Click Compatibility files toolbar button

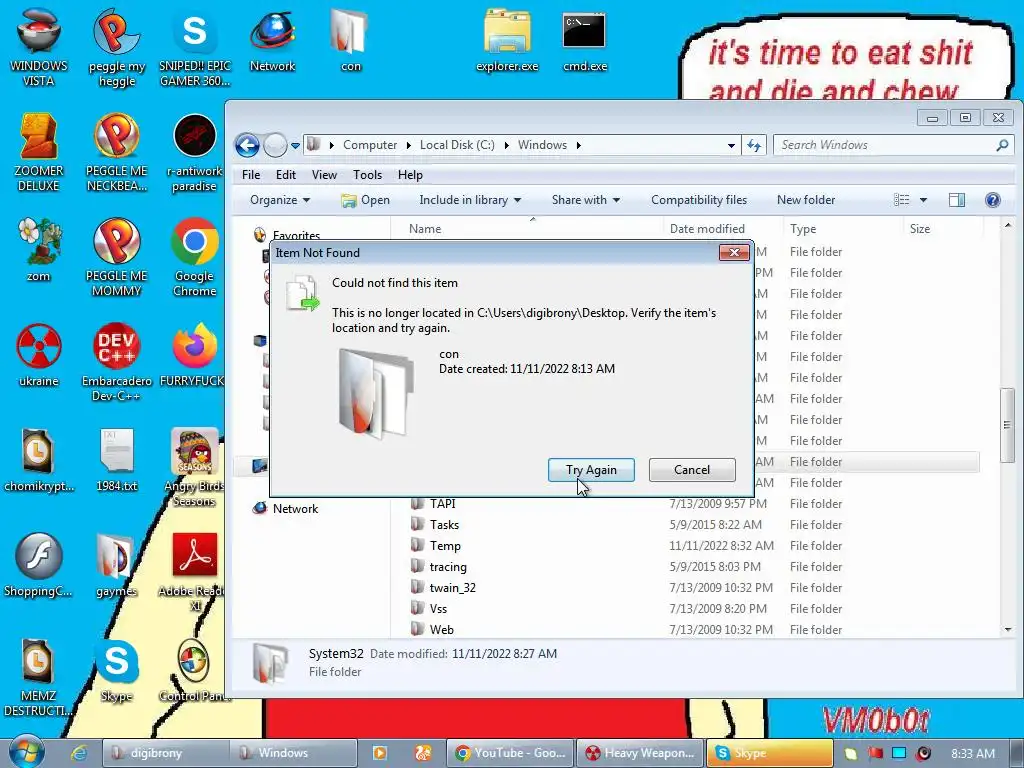coord(699,200)
